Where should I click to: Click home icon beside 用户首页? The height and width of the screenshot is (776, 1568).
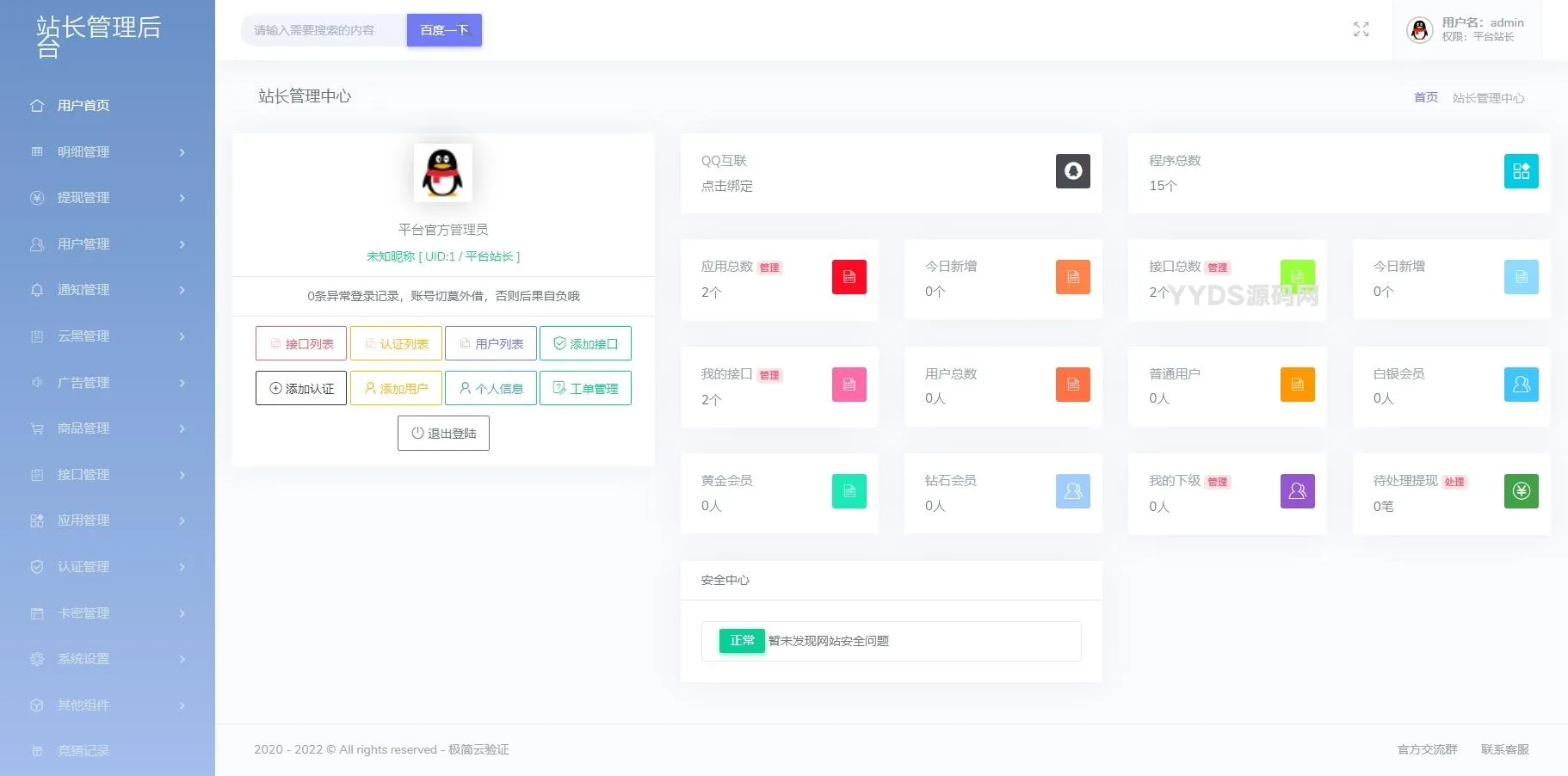coord(37,106)
